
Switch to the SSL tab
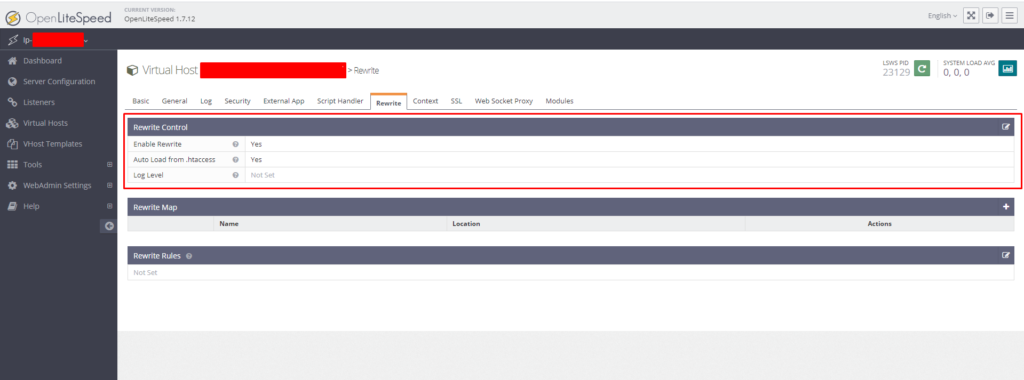(456, 101)
